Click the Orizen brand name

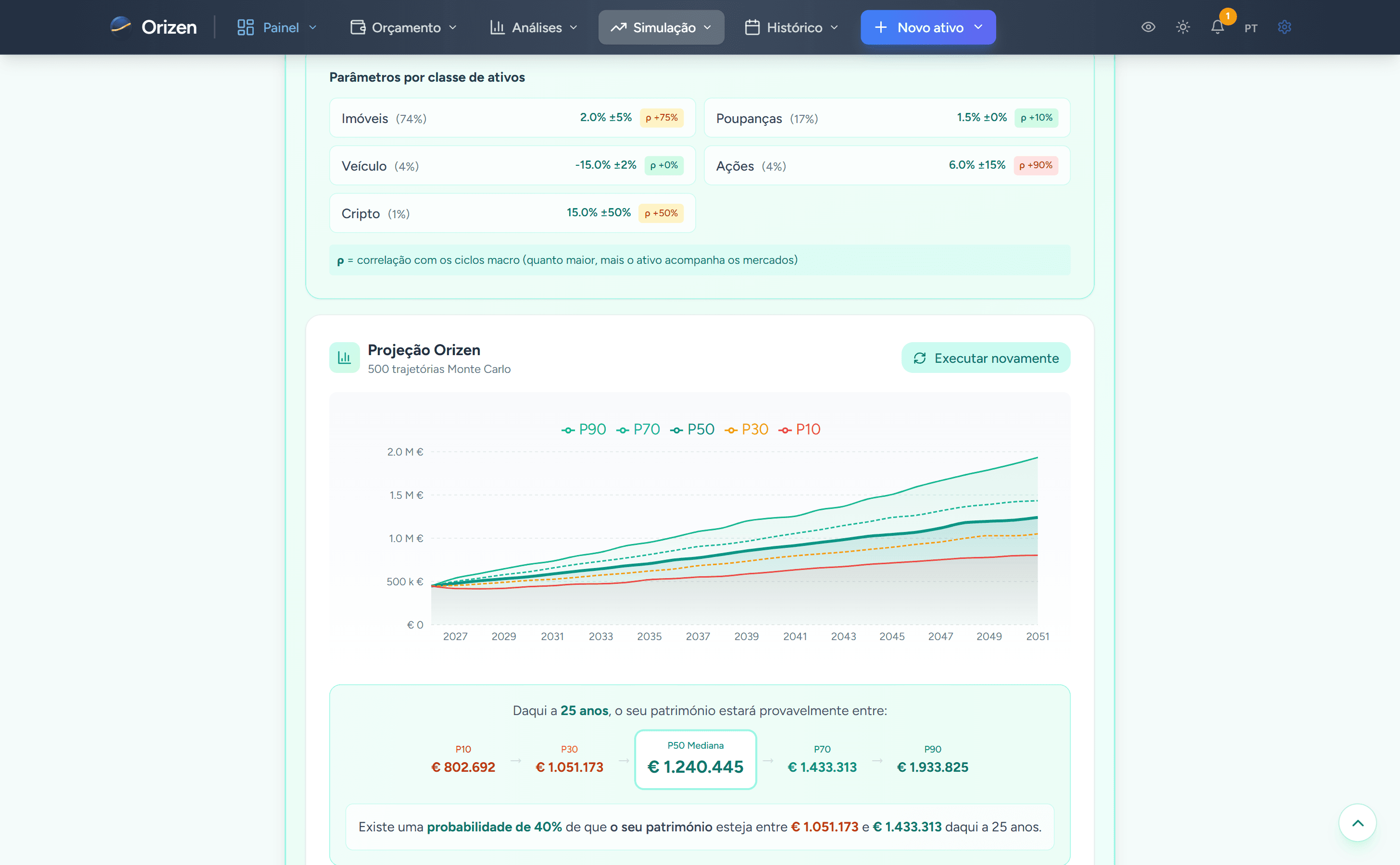(x=169, y=27)
